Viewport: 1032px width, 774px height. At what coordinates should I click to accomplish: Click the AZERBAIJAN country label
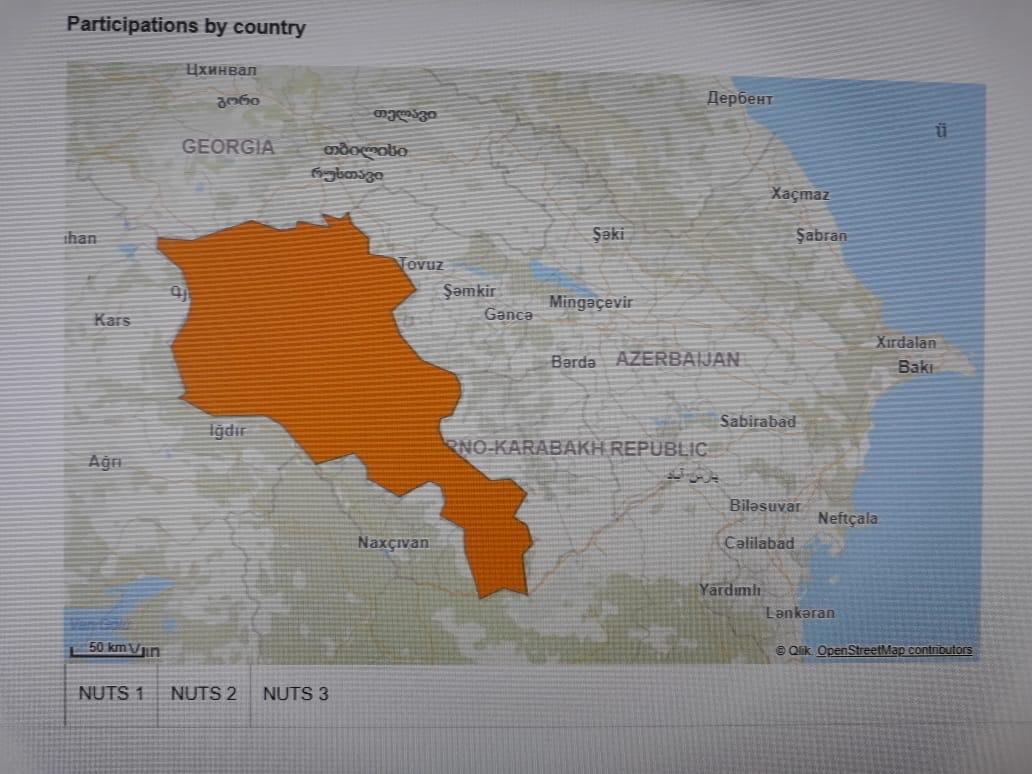point(677,359)
